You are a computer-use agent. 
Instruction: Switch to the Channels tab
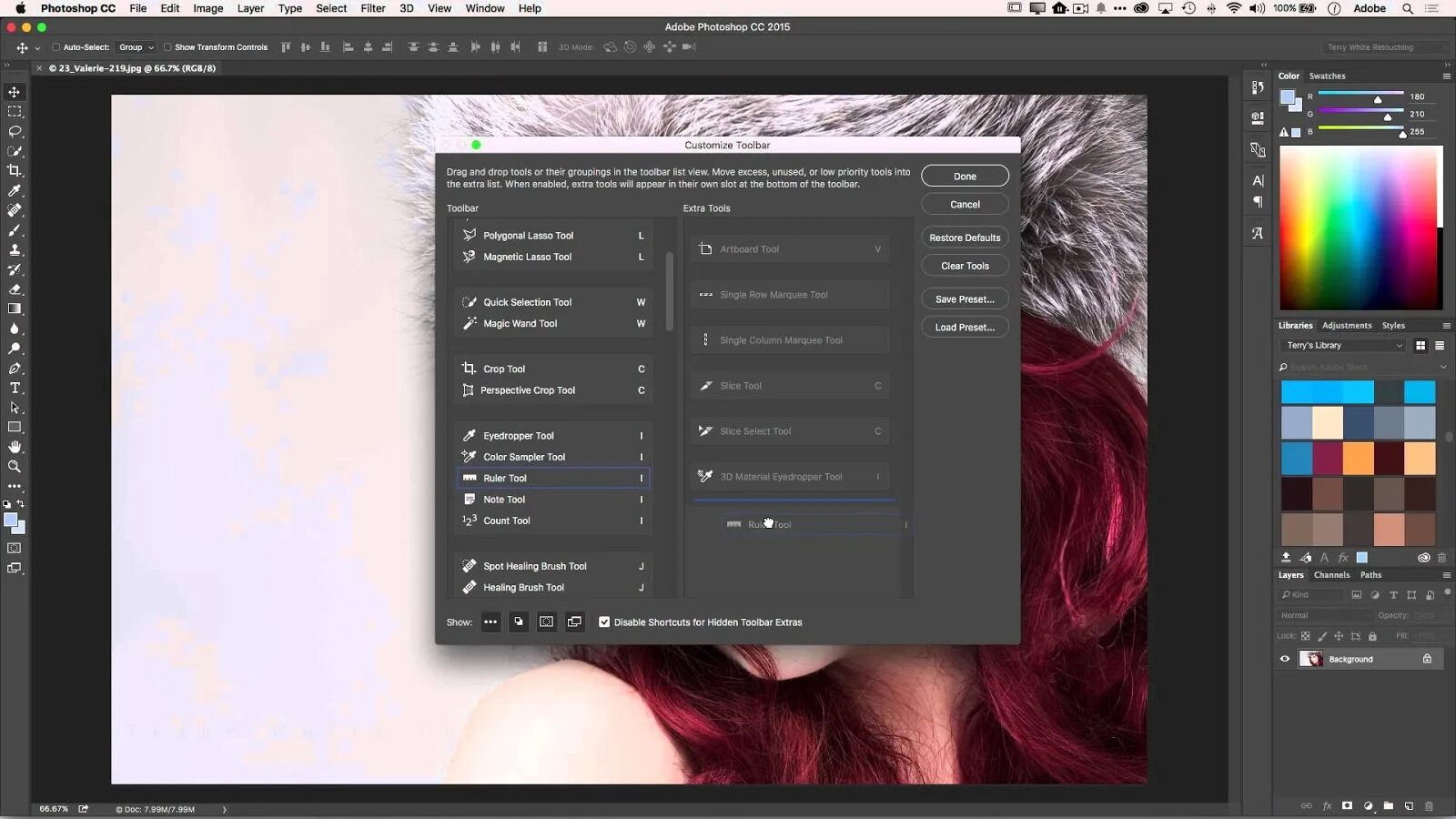click(x=1332, y=575)
